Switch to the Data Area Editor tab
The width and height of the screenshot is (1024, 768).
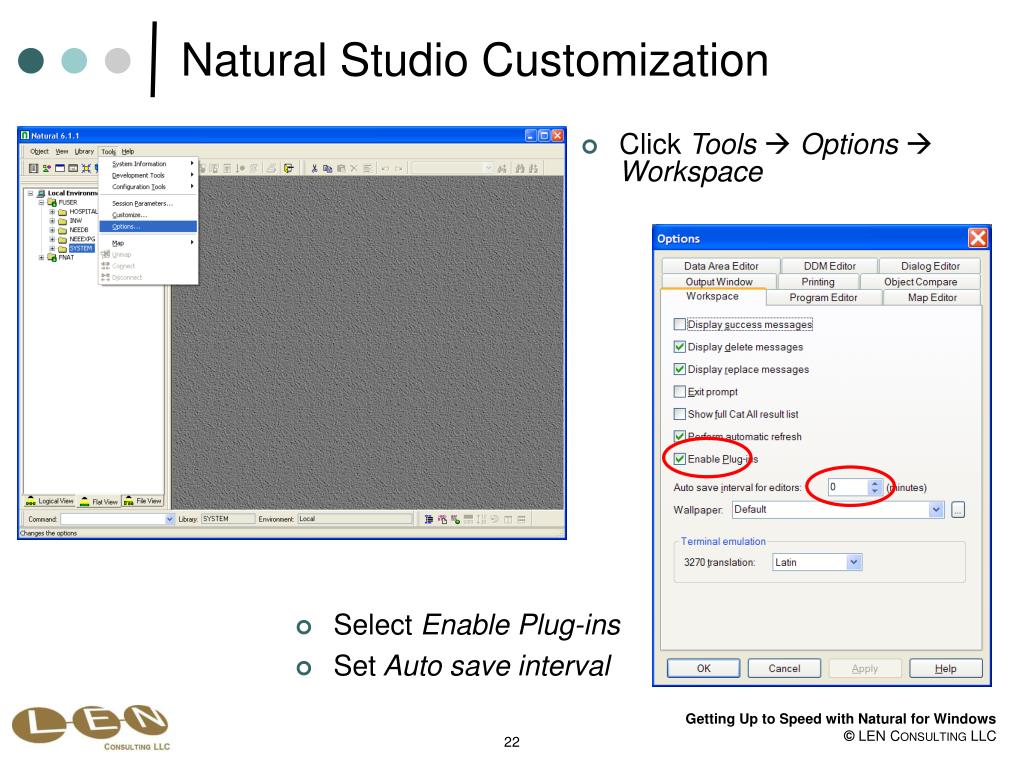[721, 266]
